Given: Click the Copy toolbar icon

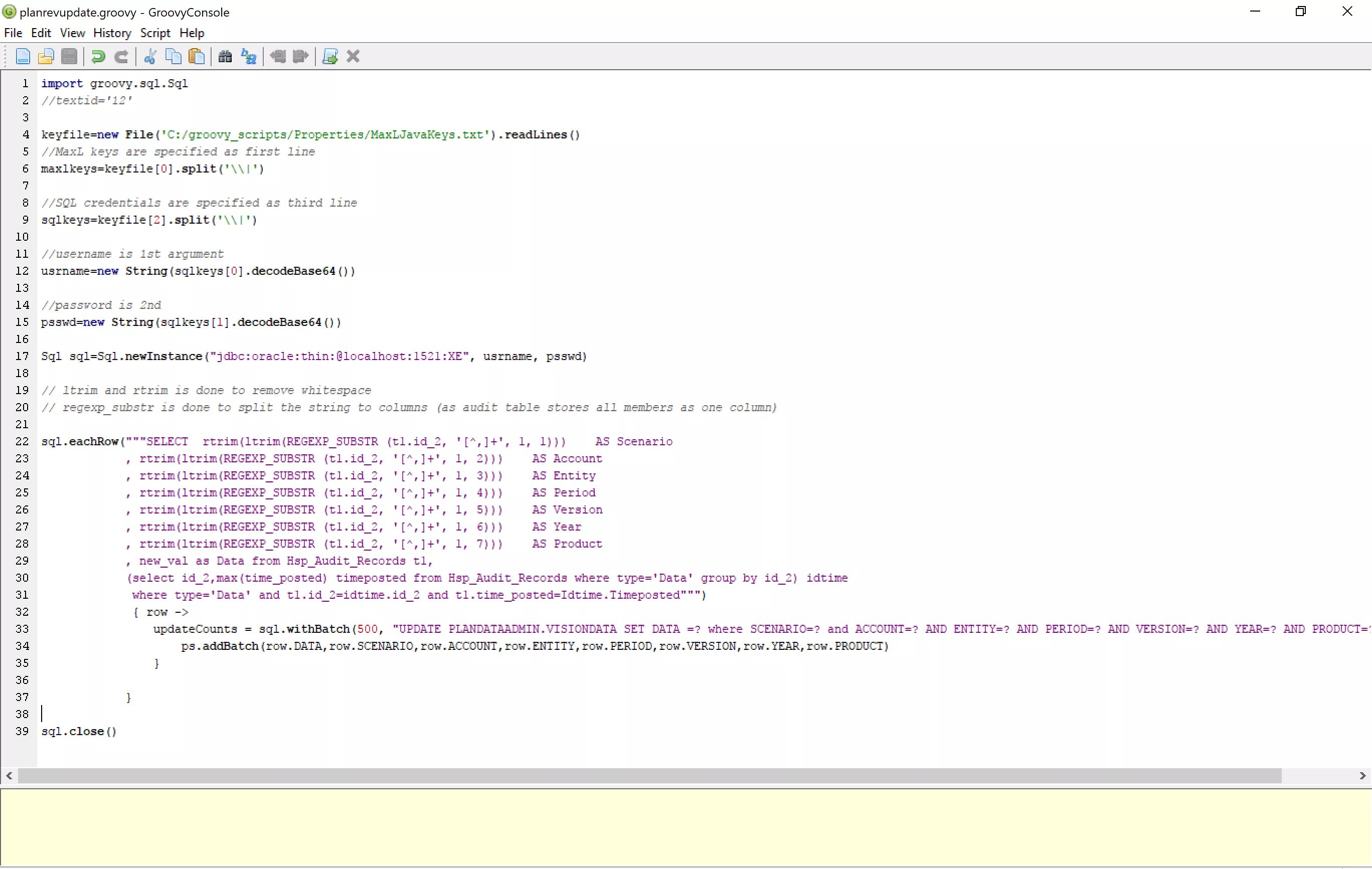Looking at the screenshot, I should coord(173,57).
